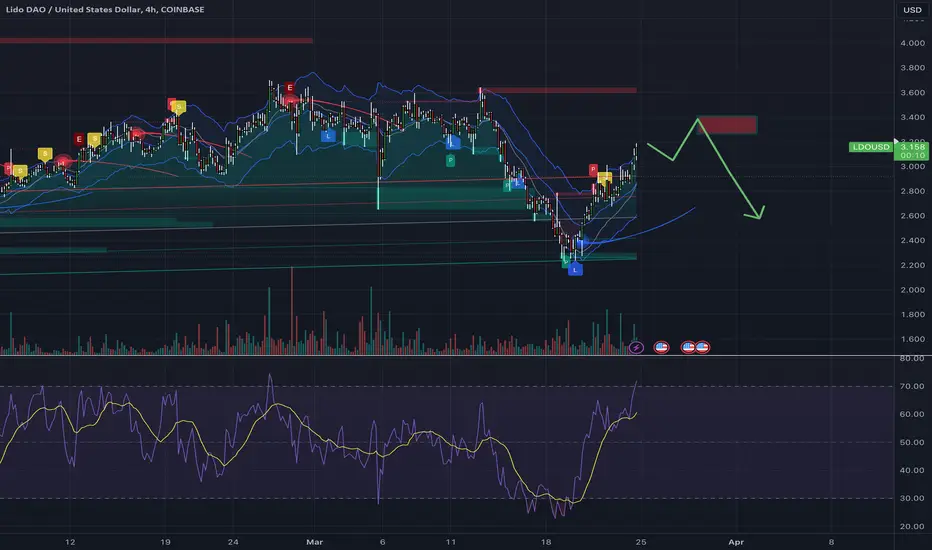This screenshot has height=550, width=932.
Task: Select the red supply zone rectangle
Action: (x=726, y=125)
